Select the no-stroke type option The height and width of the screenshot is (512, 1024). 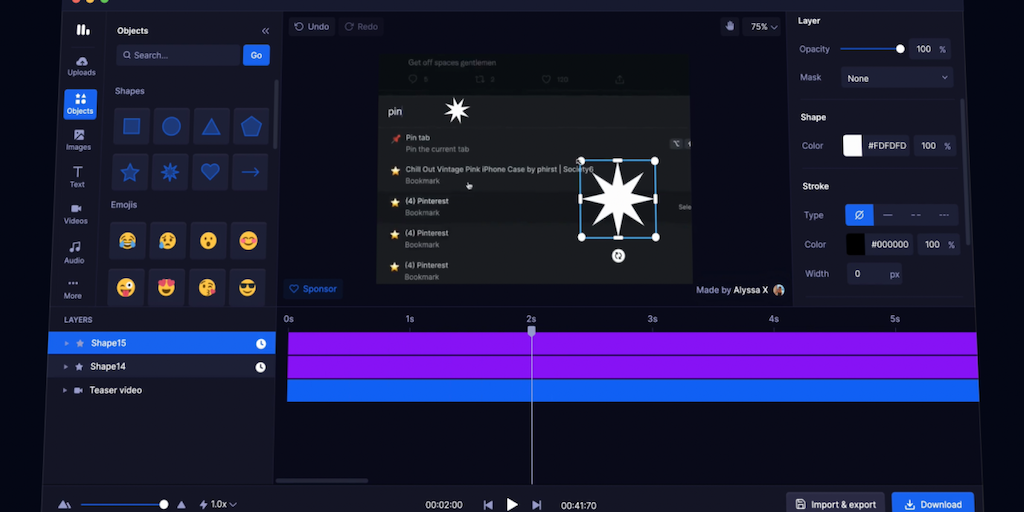(857, 215)
